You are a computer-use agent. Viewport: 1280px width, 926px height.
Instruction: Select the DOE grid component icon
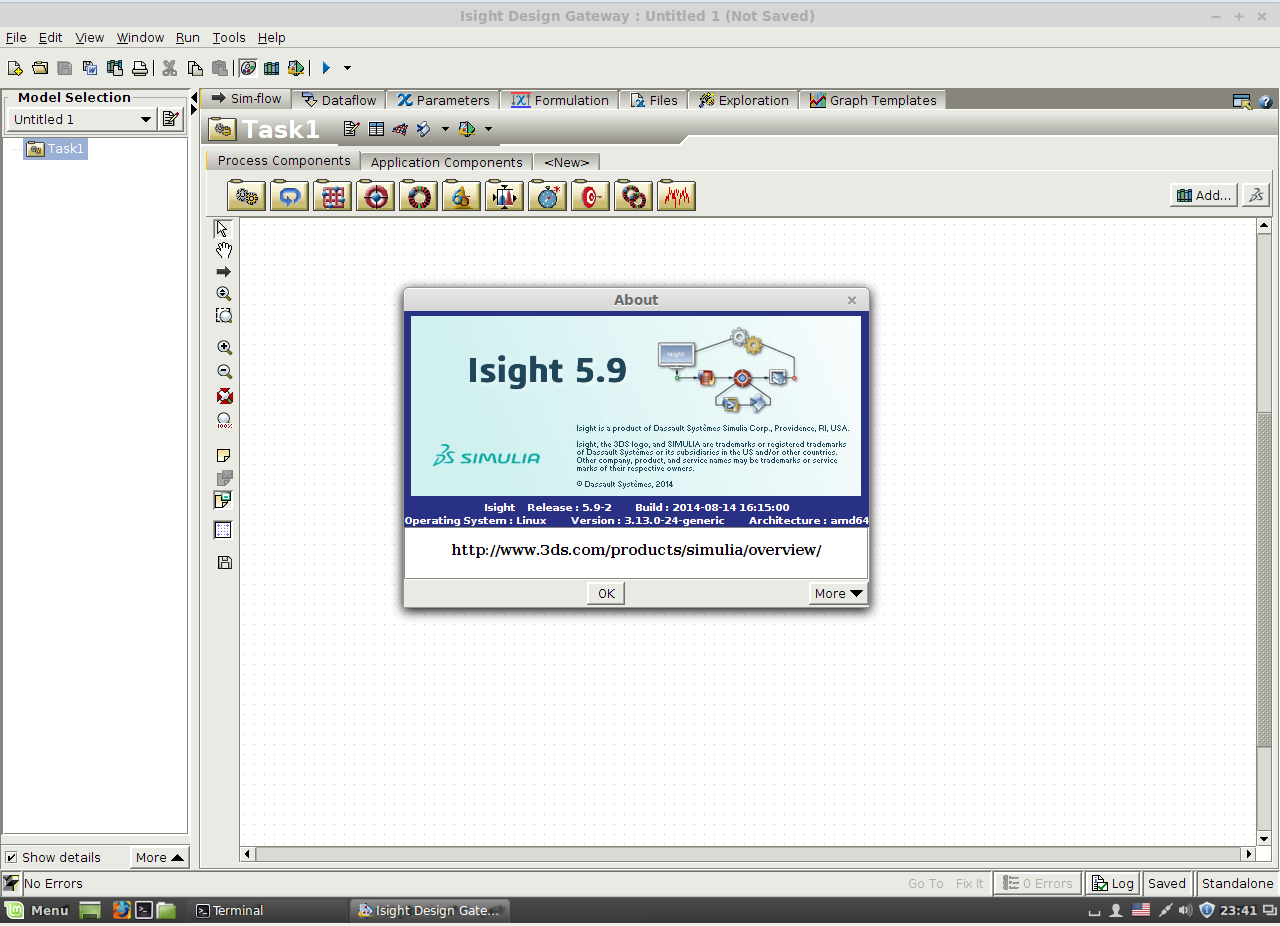332,195
